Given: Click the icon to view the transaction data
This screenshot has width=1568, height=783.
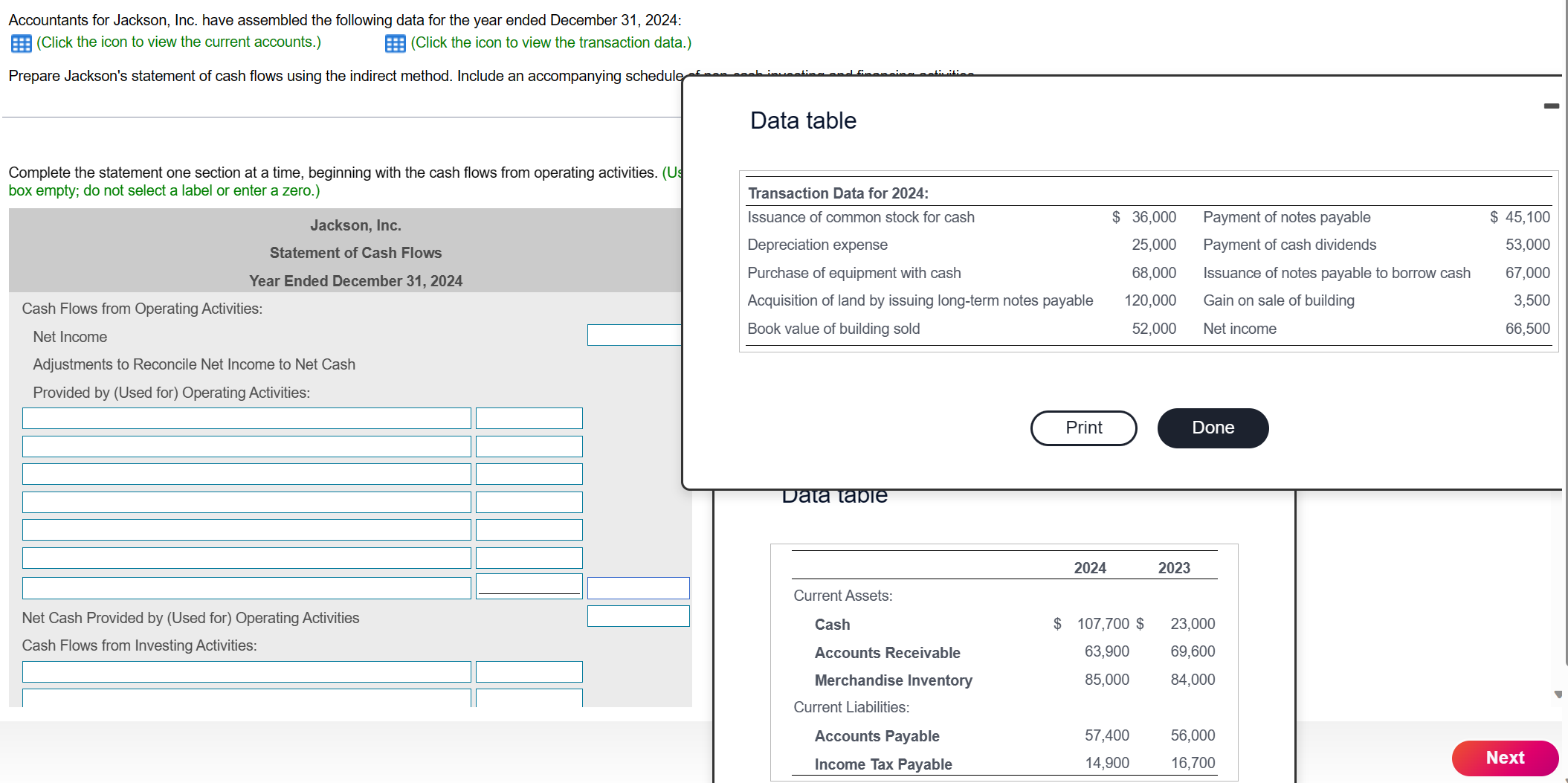Looking at the screenshot, I should tap(394, 43).
